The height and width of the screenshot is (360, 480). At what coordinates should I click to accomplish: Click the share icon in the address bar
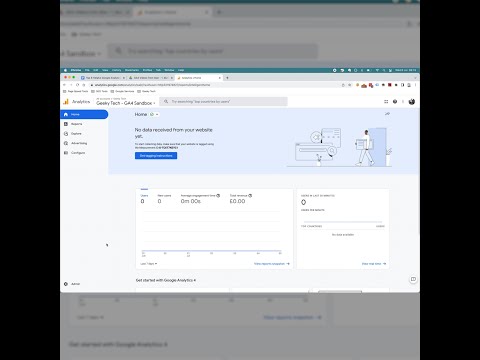[x=343, y=85]
